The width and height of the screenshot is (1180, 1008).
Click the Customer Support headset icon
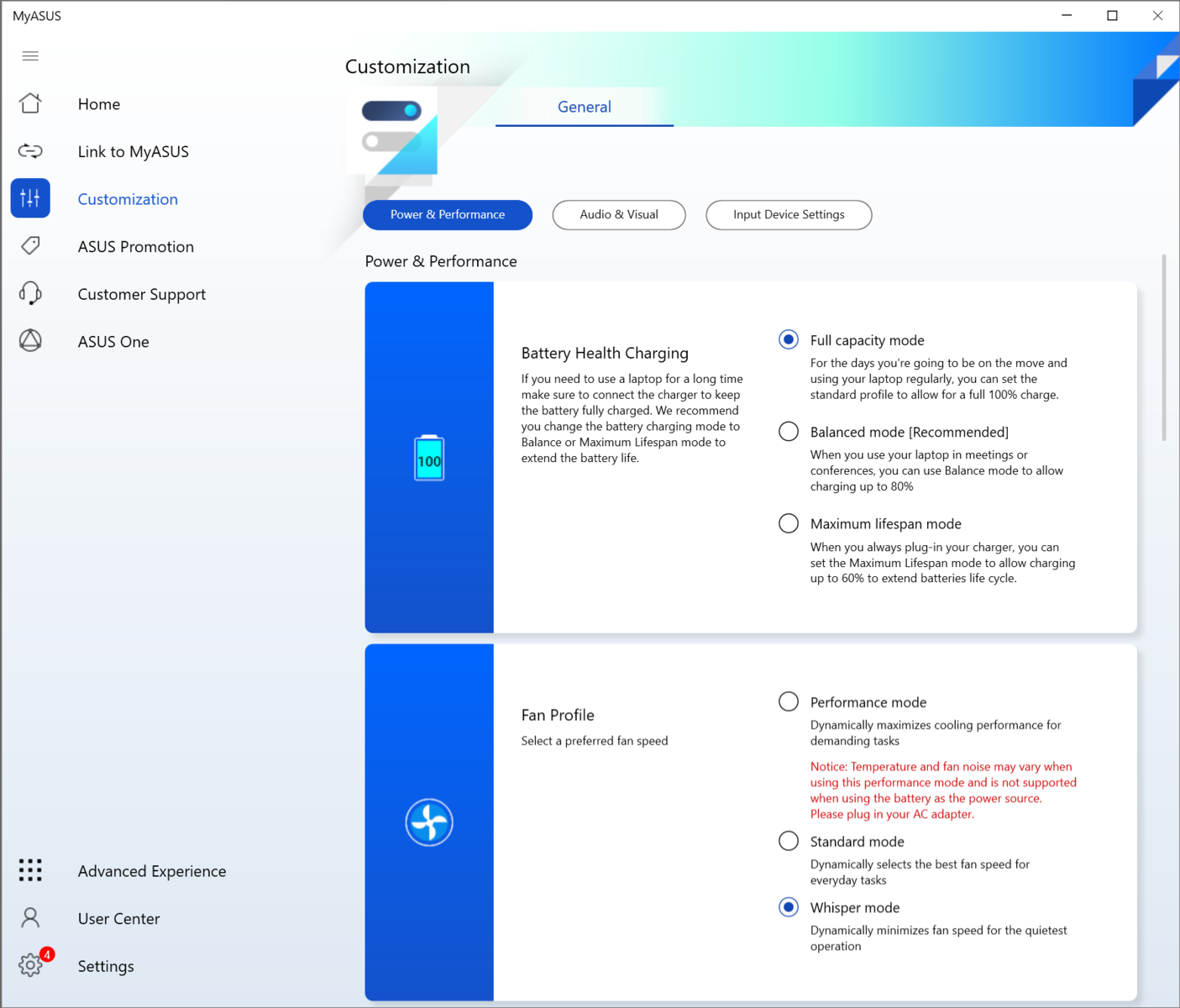[30, 293]
